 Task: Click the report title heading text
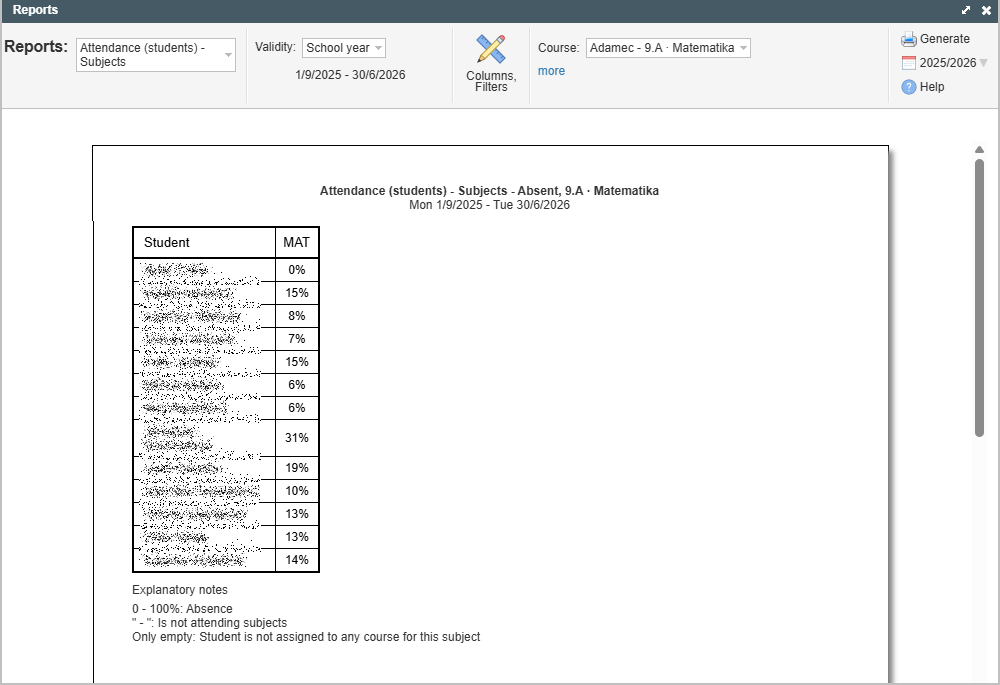[x=489, y=191]
